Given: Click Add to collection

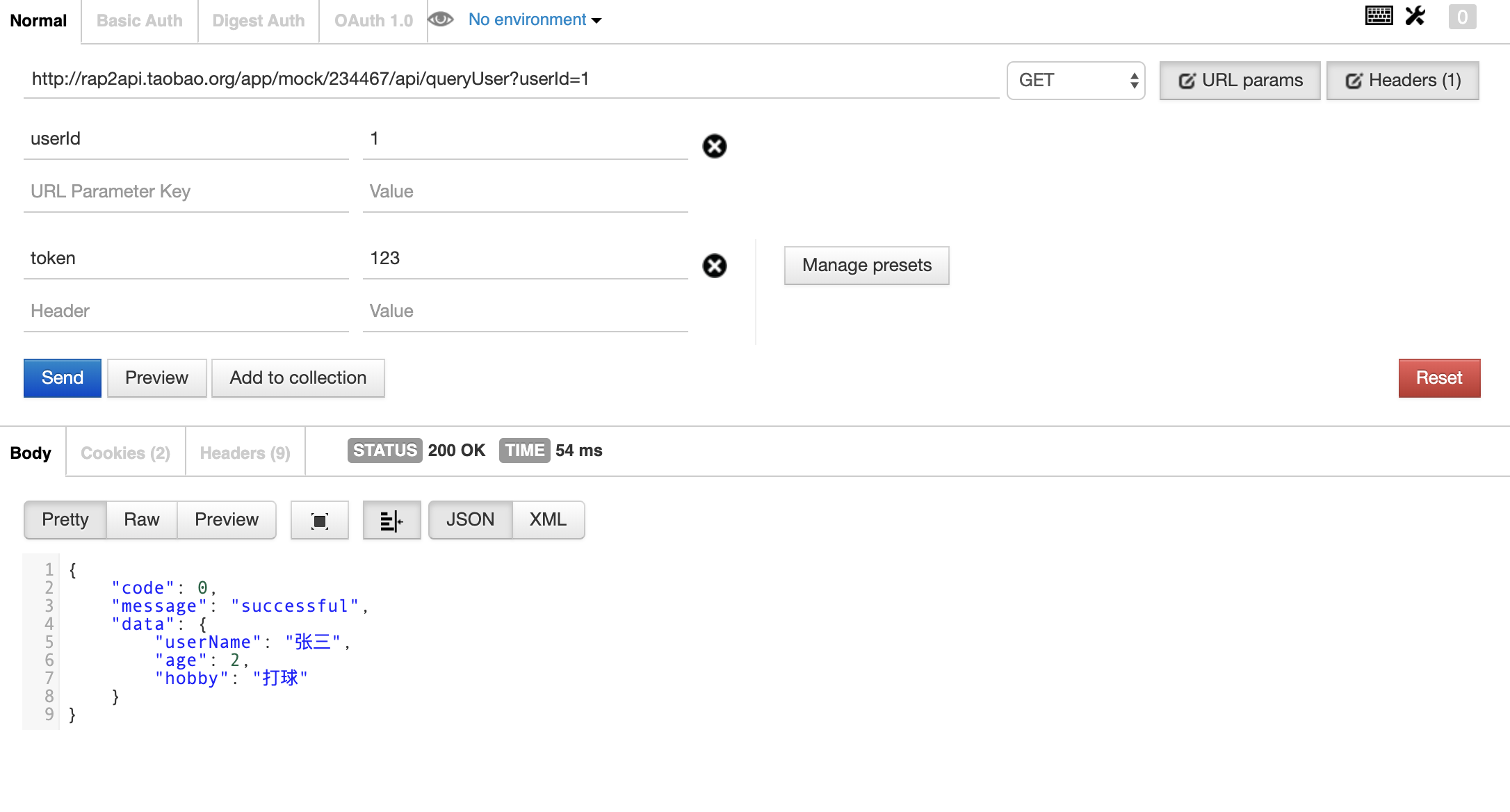Looking at the screenshot, I should [298, 378].
